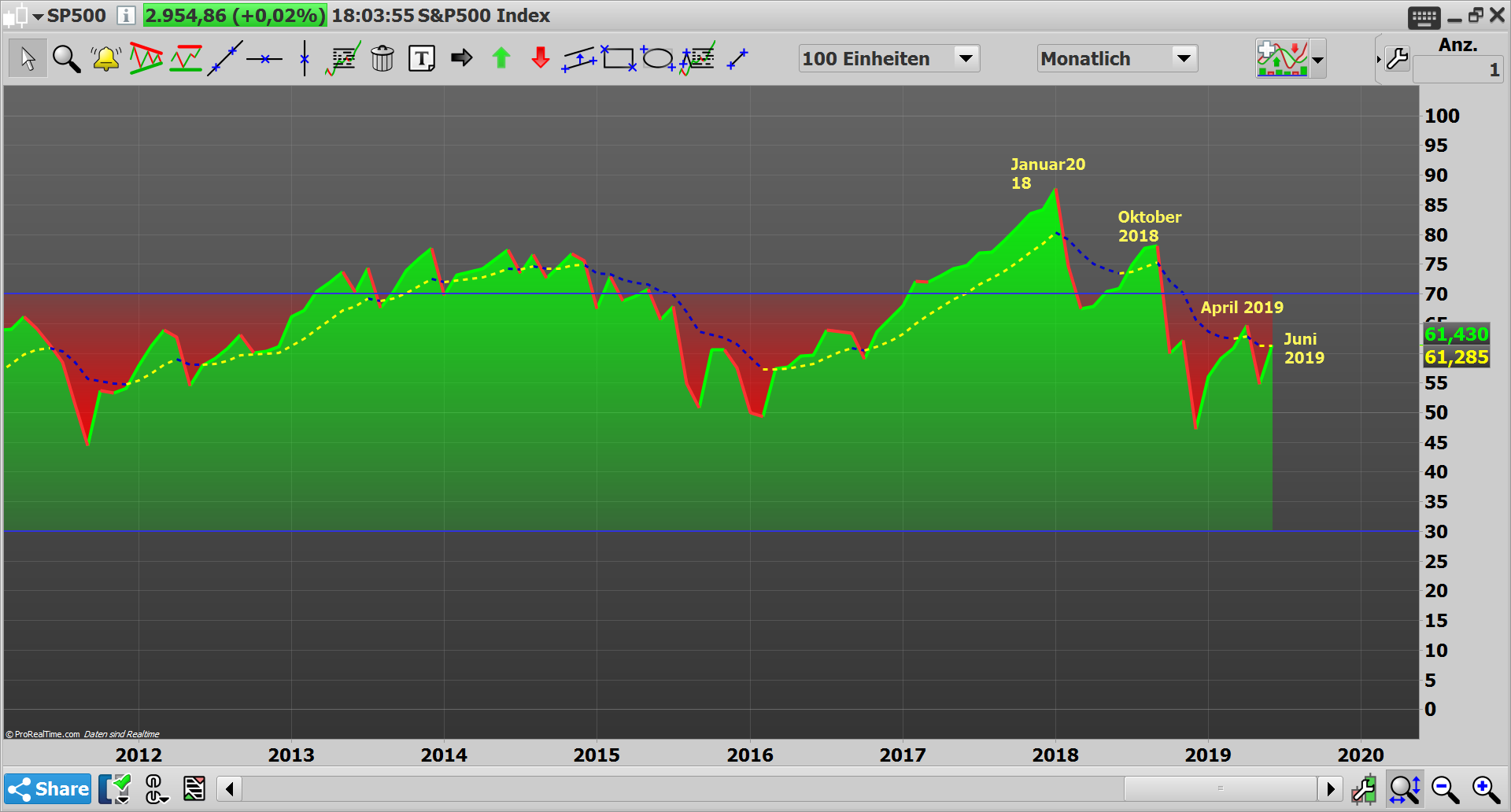Open the price alert bell tool
This screenshot has height=812, width=1511.
[x=106, y=57]
